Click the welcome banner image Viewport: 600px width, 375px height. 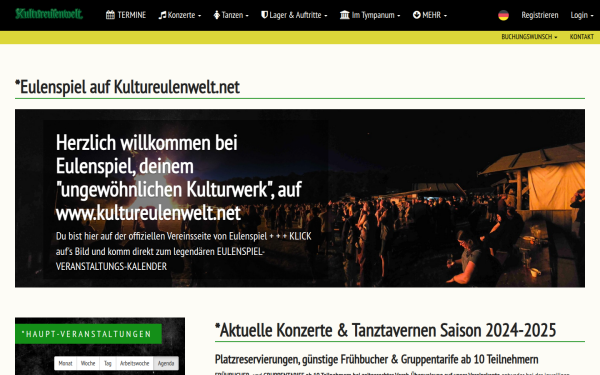tap(300, 198)
